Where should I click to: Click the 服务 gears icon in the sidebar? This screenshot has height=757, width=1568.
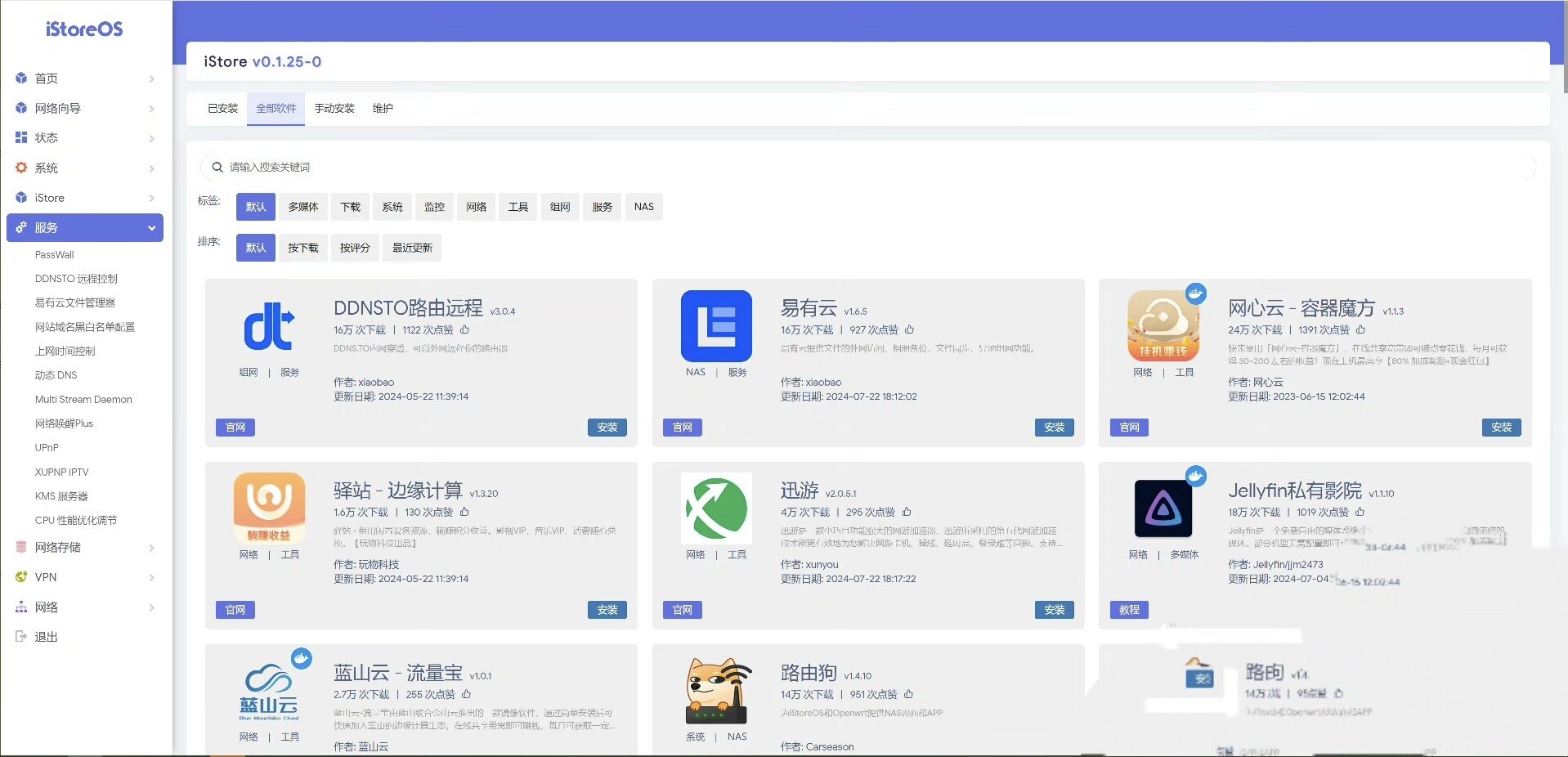(21, 228)
